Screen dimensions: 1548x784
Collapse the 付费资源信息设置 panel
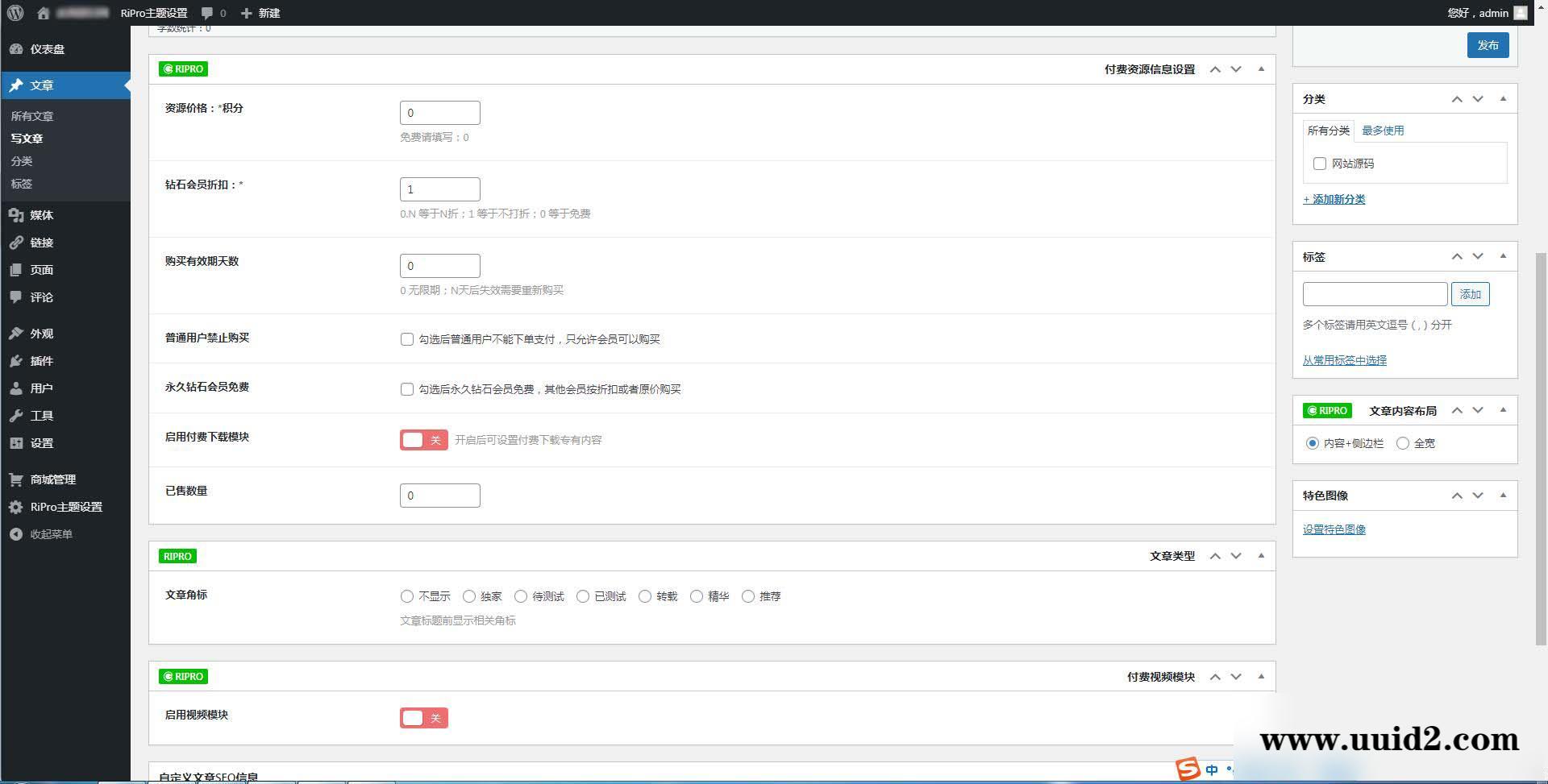click(x=1261, y=69)
